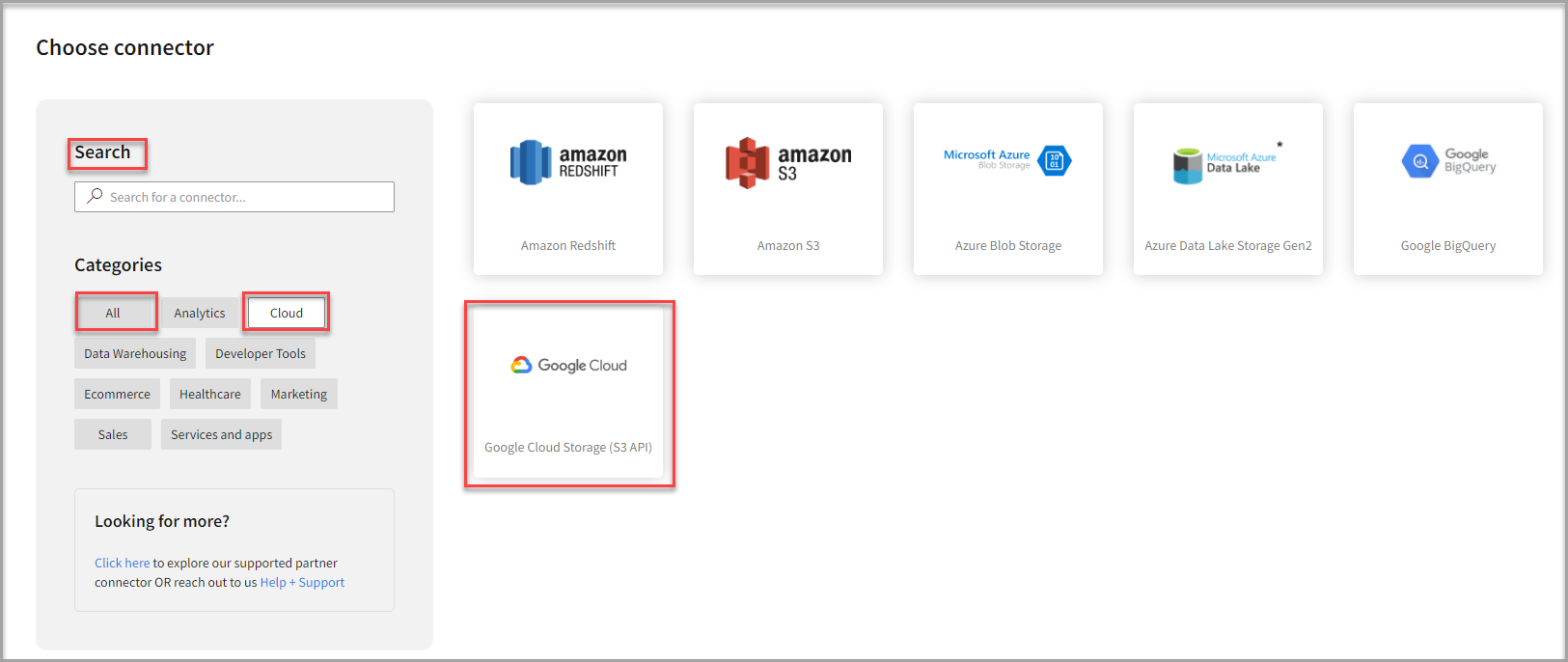
Task: Focus the 'Search for a connector' field
Action: click(246, 197)
